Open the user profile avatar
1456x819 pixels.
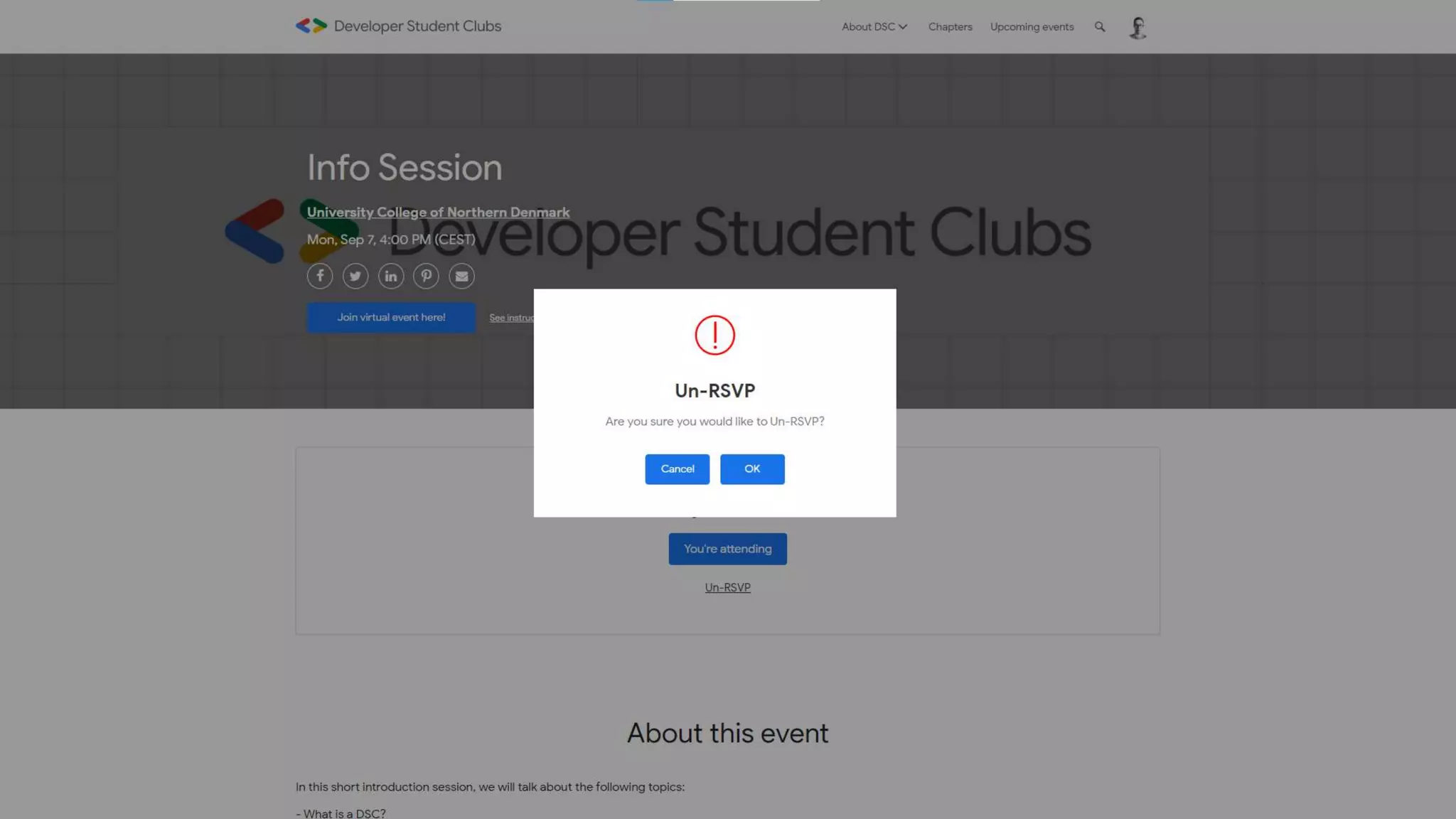click(1137, 28)
